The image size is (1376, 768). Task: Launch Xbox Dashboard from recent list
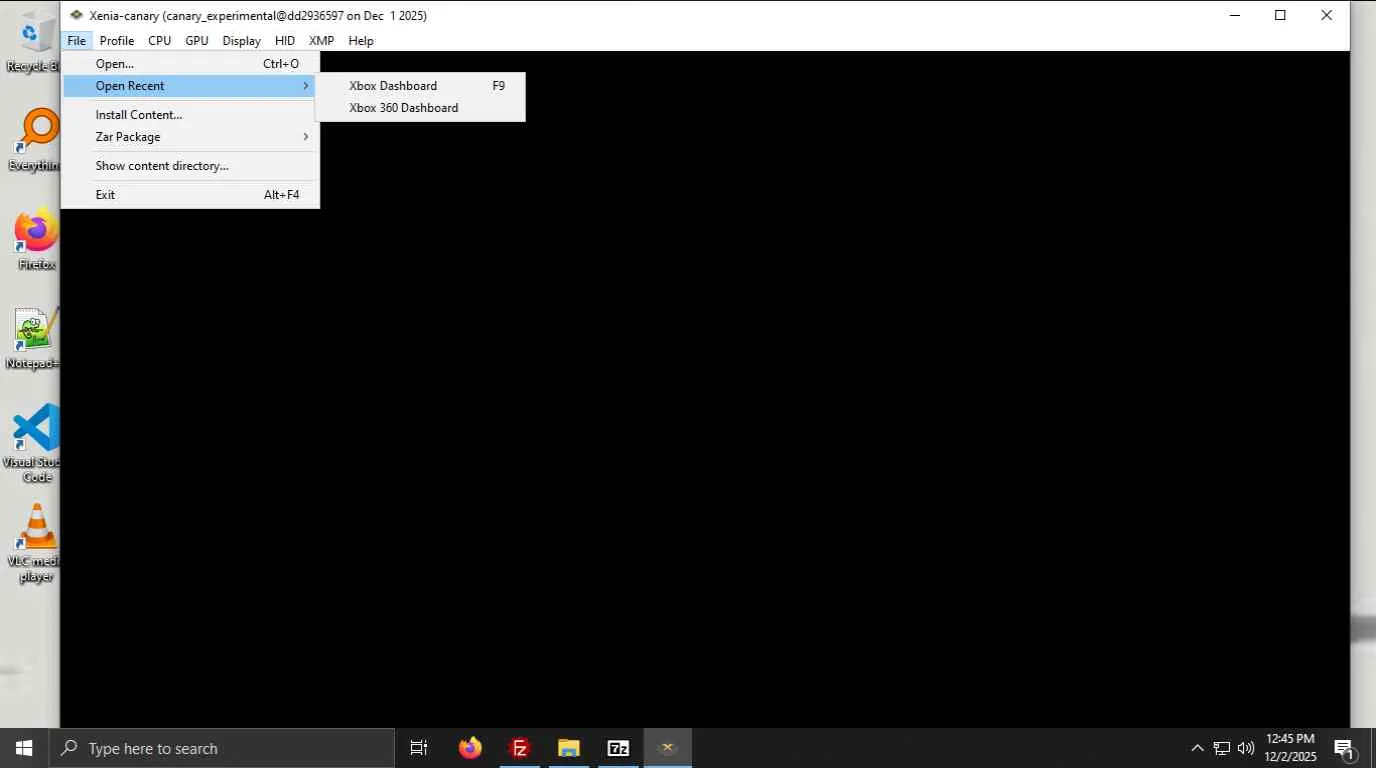pos(420,86)
